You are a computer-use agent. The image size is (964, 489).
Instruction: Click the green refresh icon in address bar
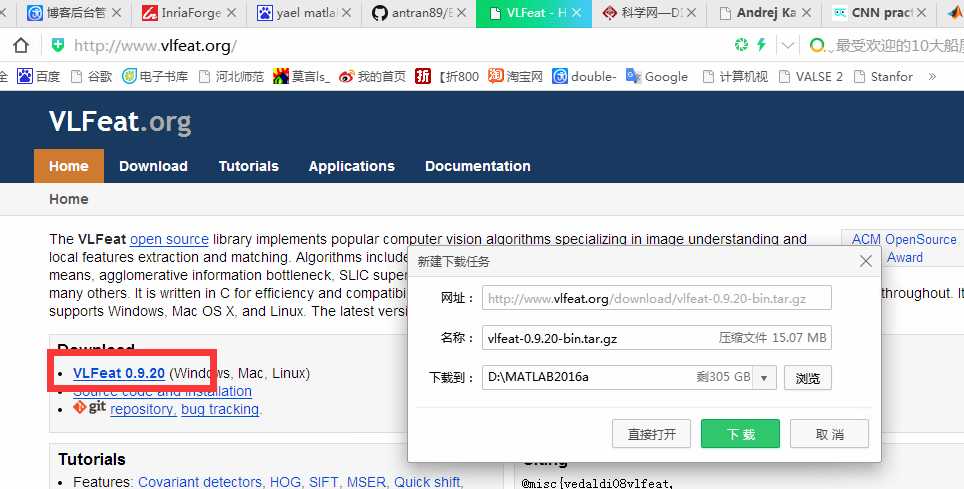741,44
